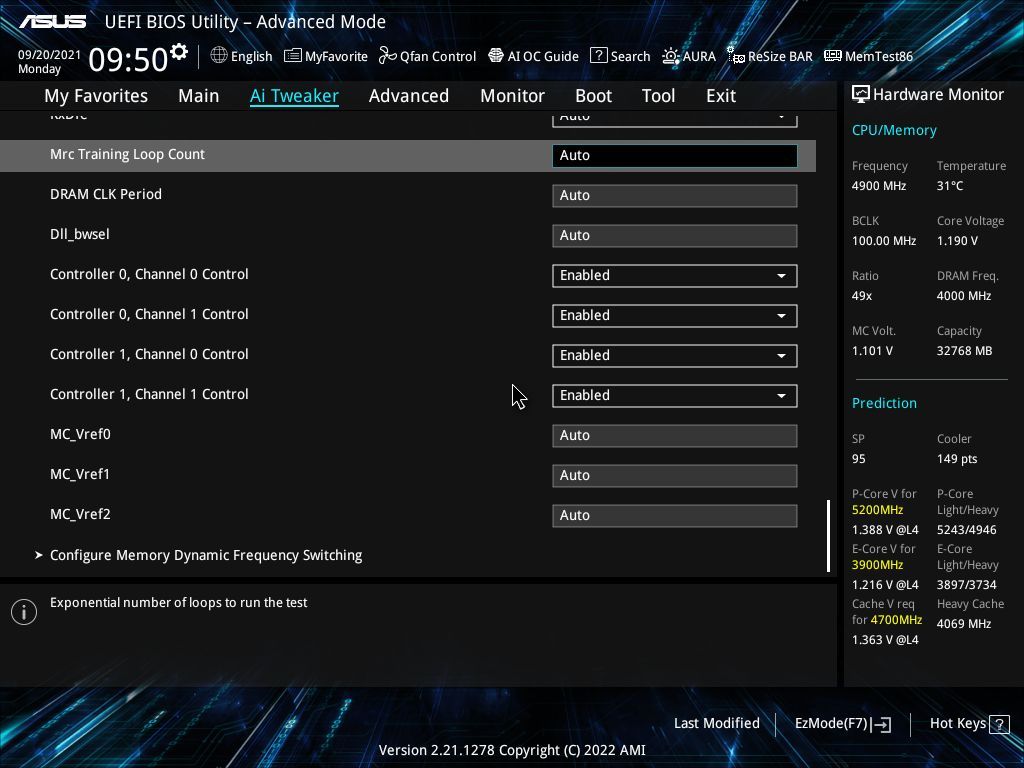
Task: Switch to the Main tab
Action: [x=199, y=96]
